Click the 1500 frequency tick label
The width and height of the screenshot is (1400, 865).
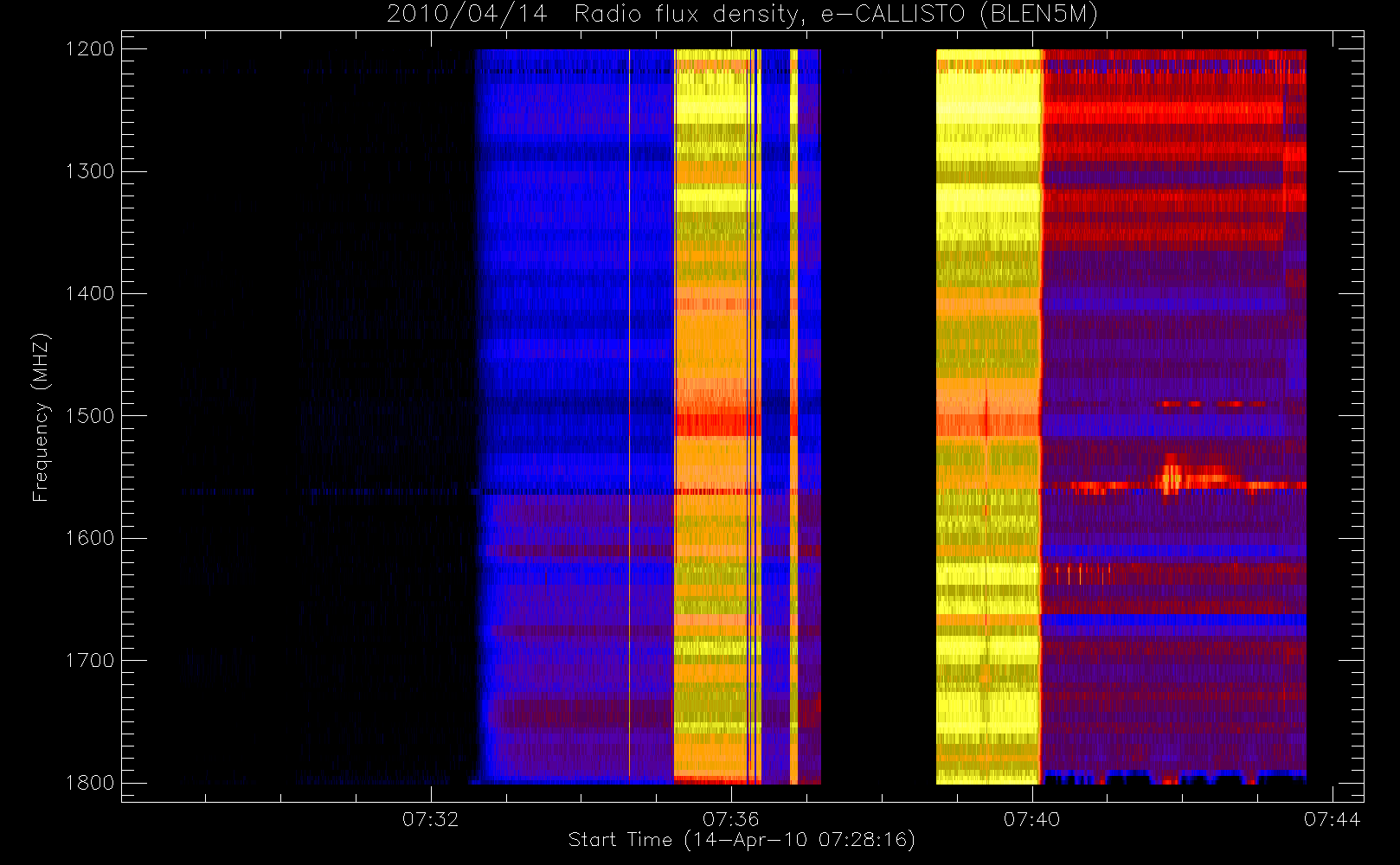pos(90,416)
